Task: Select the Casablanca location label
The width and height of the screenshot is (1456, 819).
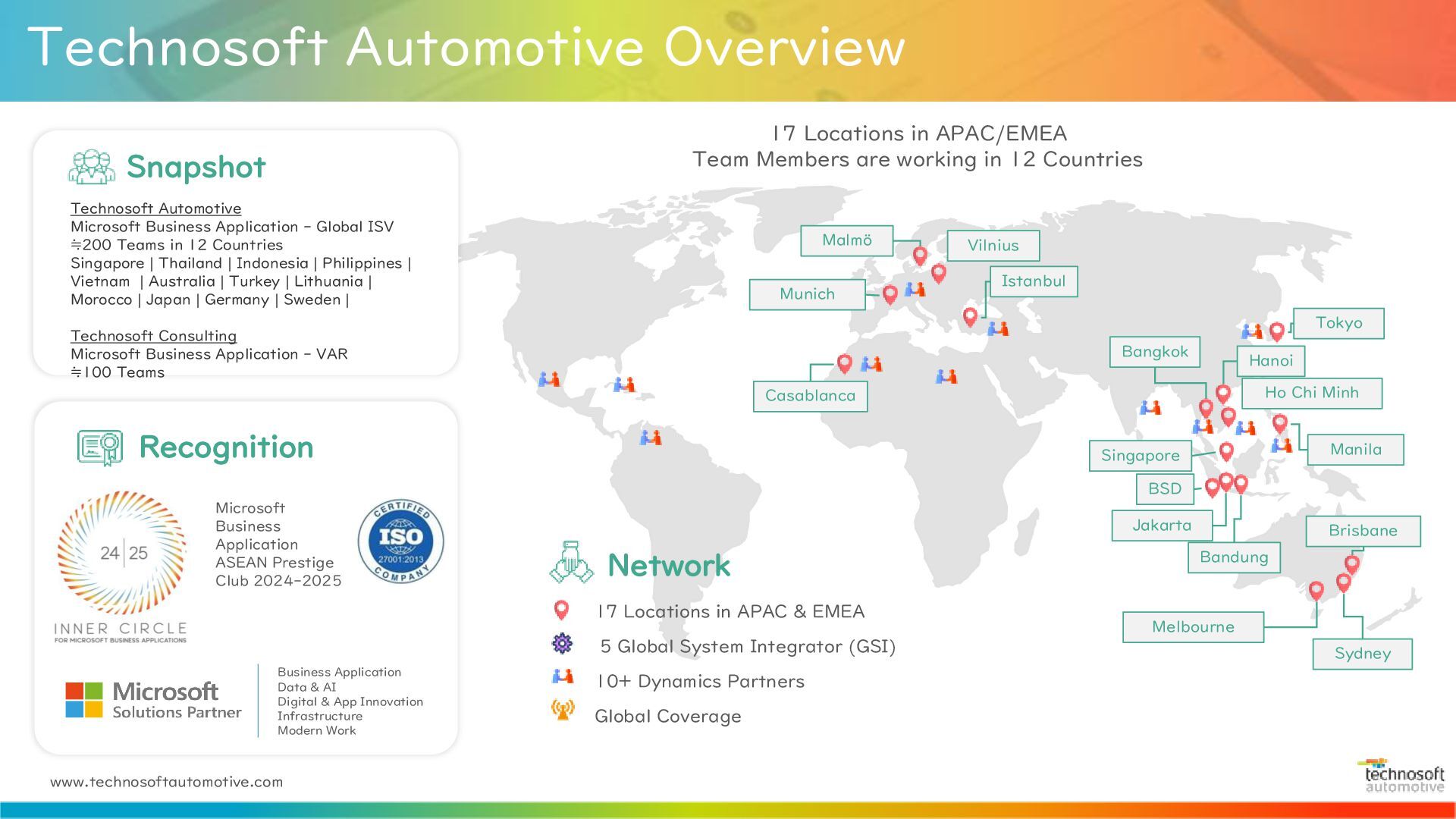Action: 811,396
